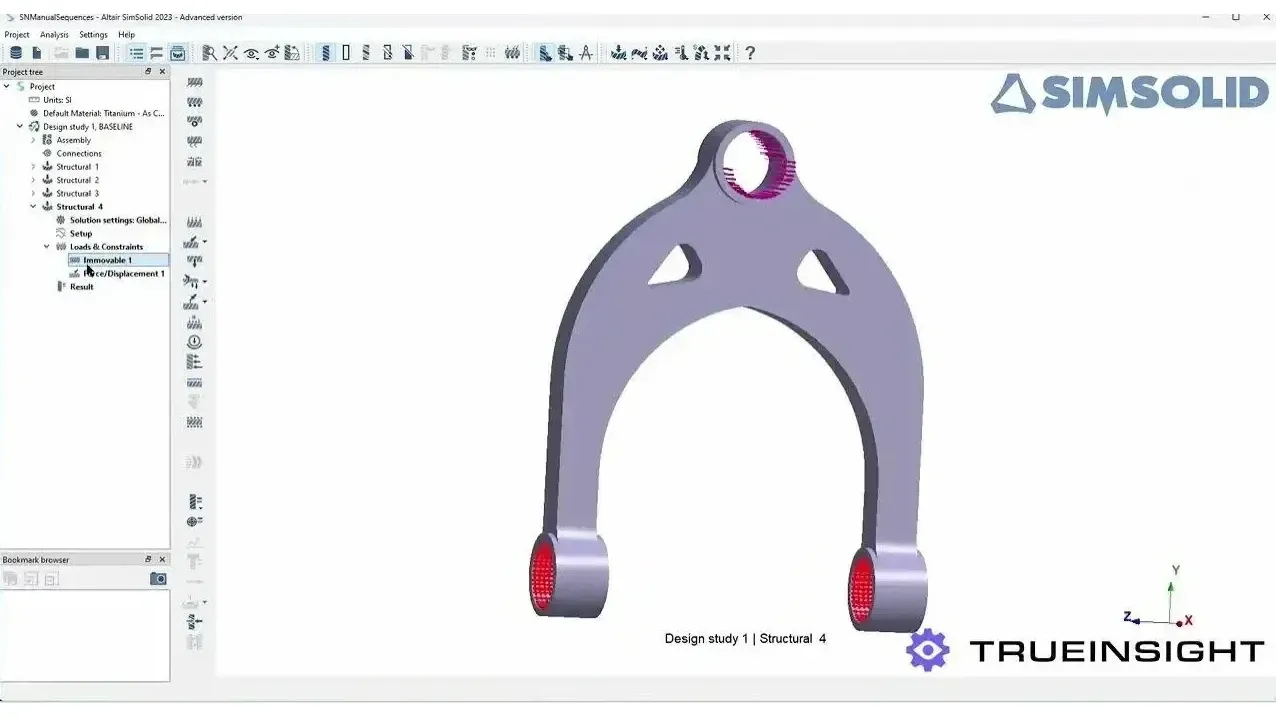
Task: Click the camera bookmark capture icon
Action: [158, 578]
